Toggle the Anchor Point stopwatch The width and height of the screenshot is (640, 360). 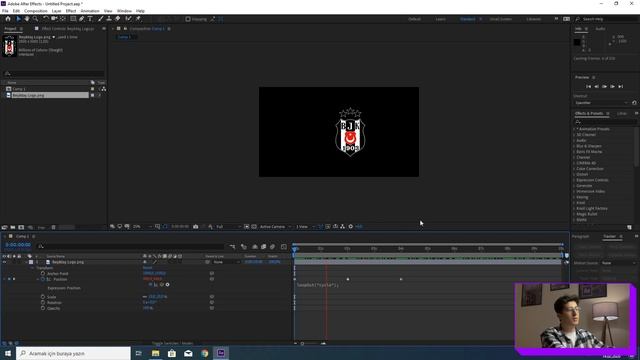pyautogui.click(x=43, y=273)
